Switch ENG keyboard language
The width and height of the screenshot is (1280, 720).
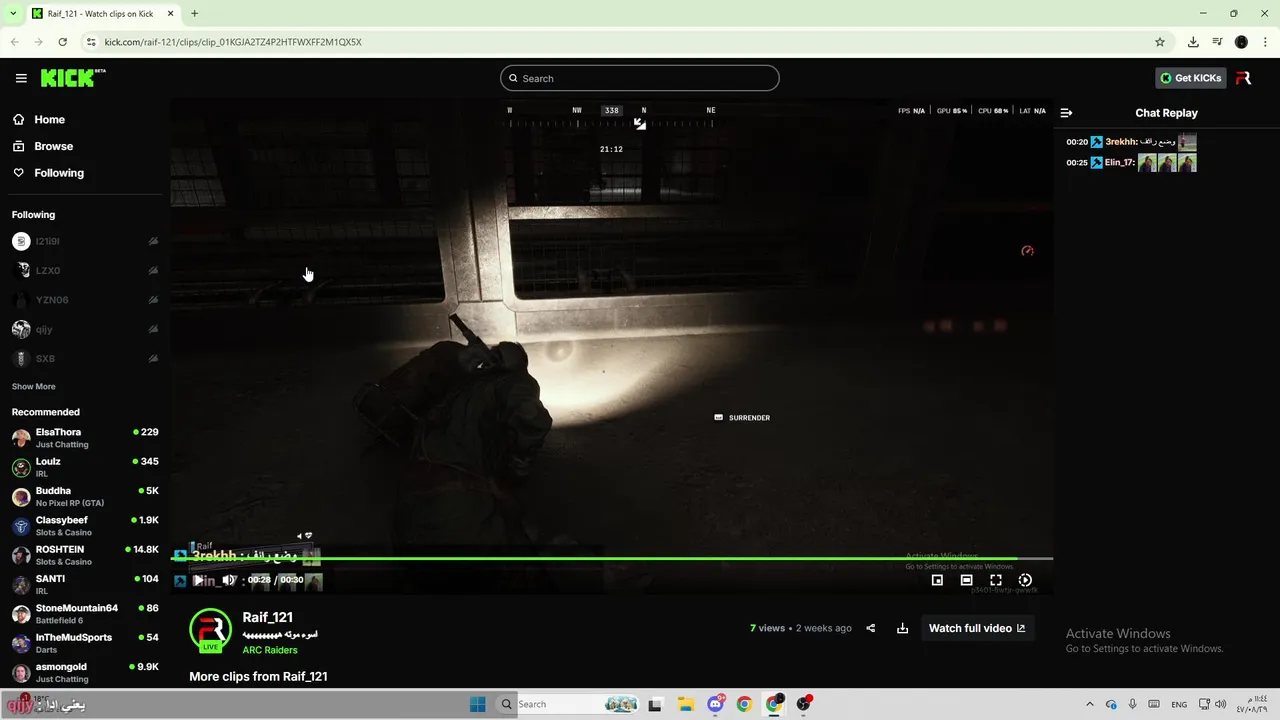(x=1179, y=704)
